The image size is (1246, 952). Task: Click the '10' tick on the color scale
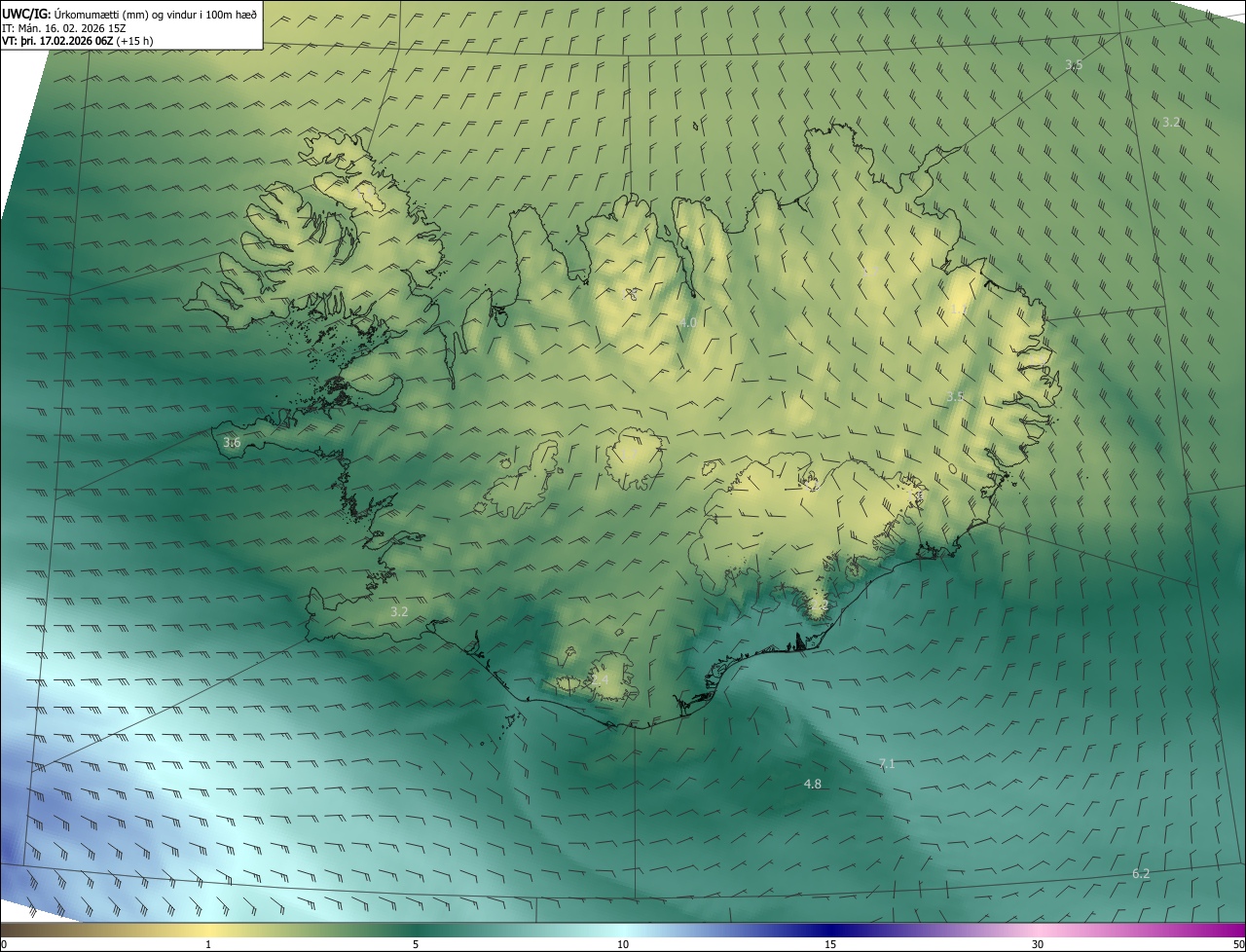623,944
